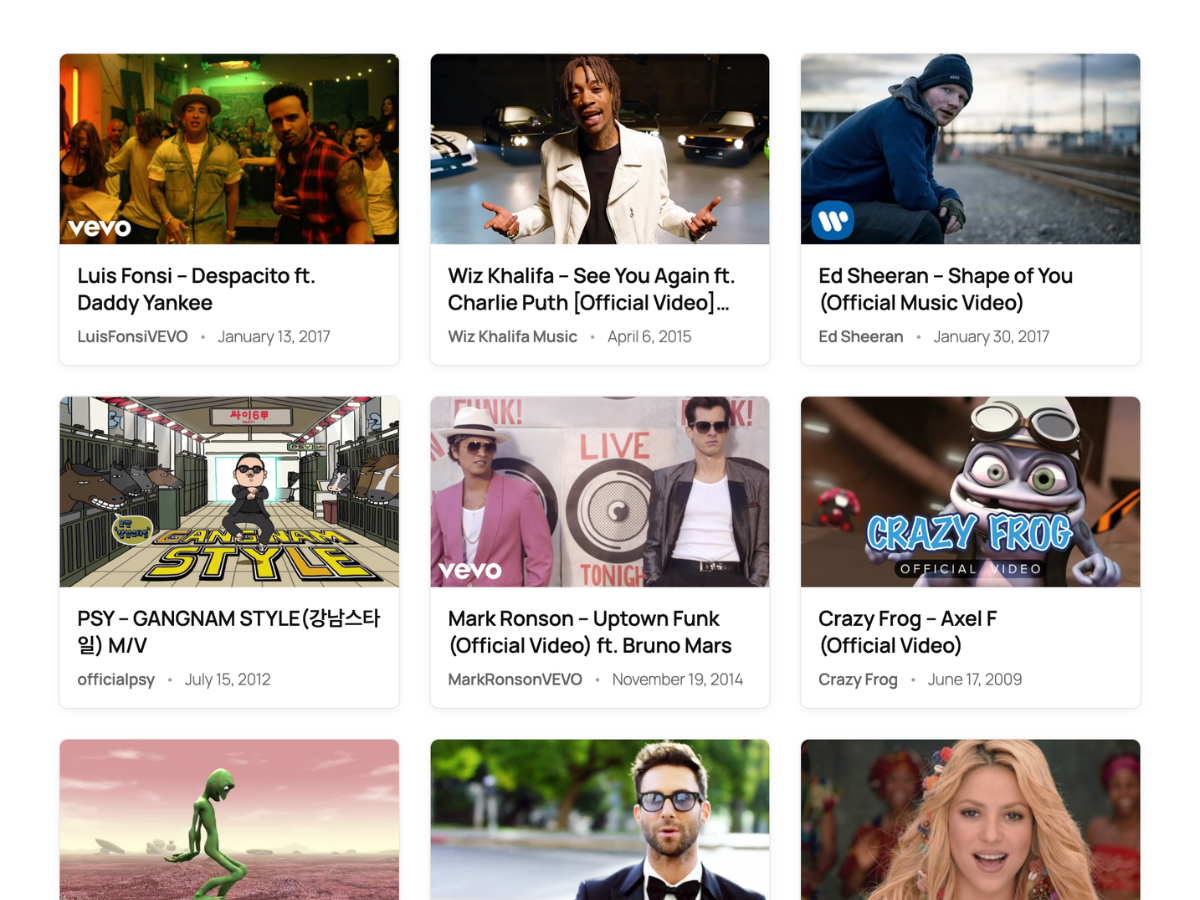
Task: Open the Wiz Khalifa Music channel name
Action: click(512, 337)
